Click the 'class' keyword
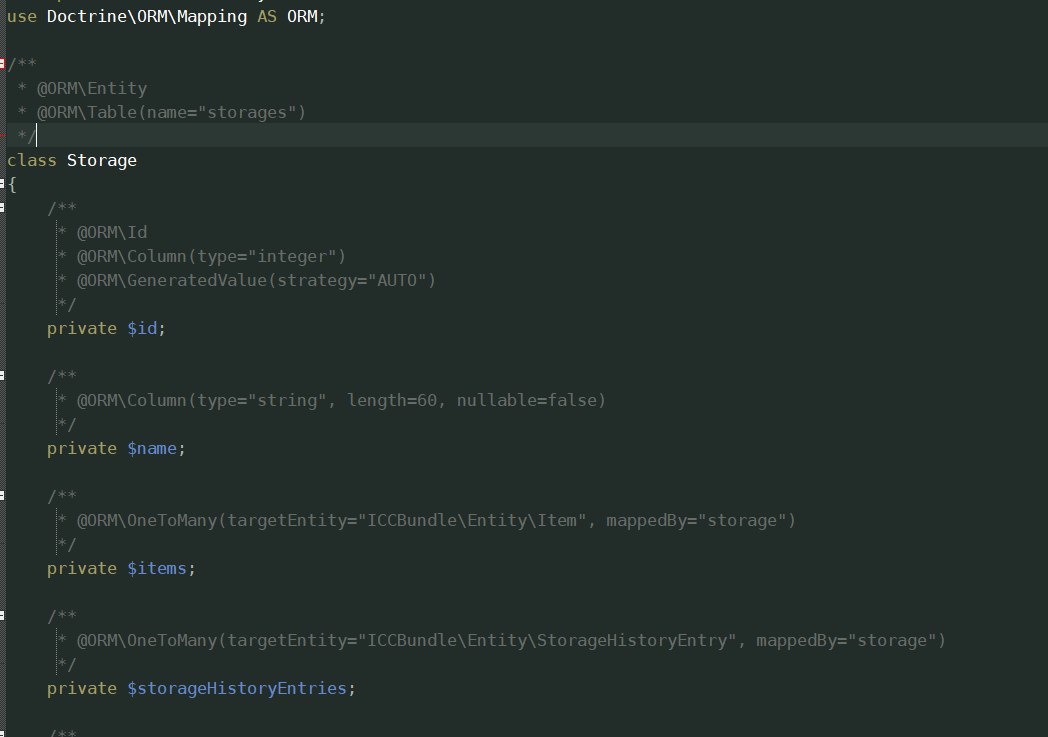 coord(31,160)
